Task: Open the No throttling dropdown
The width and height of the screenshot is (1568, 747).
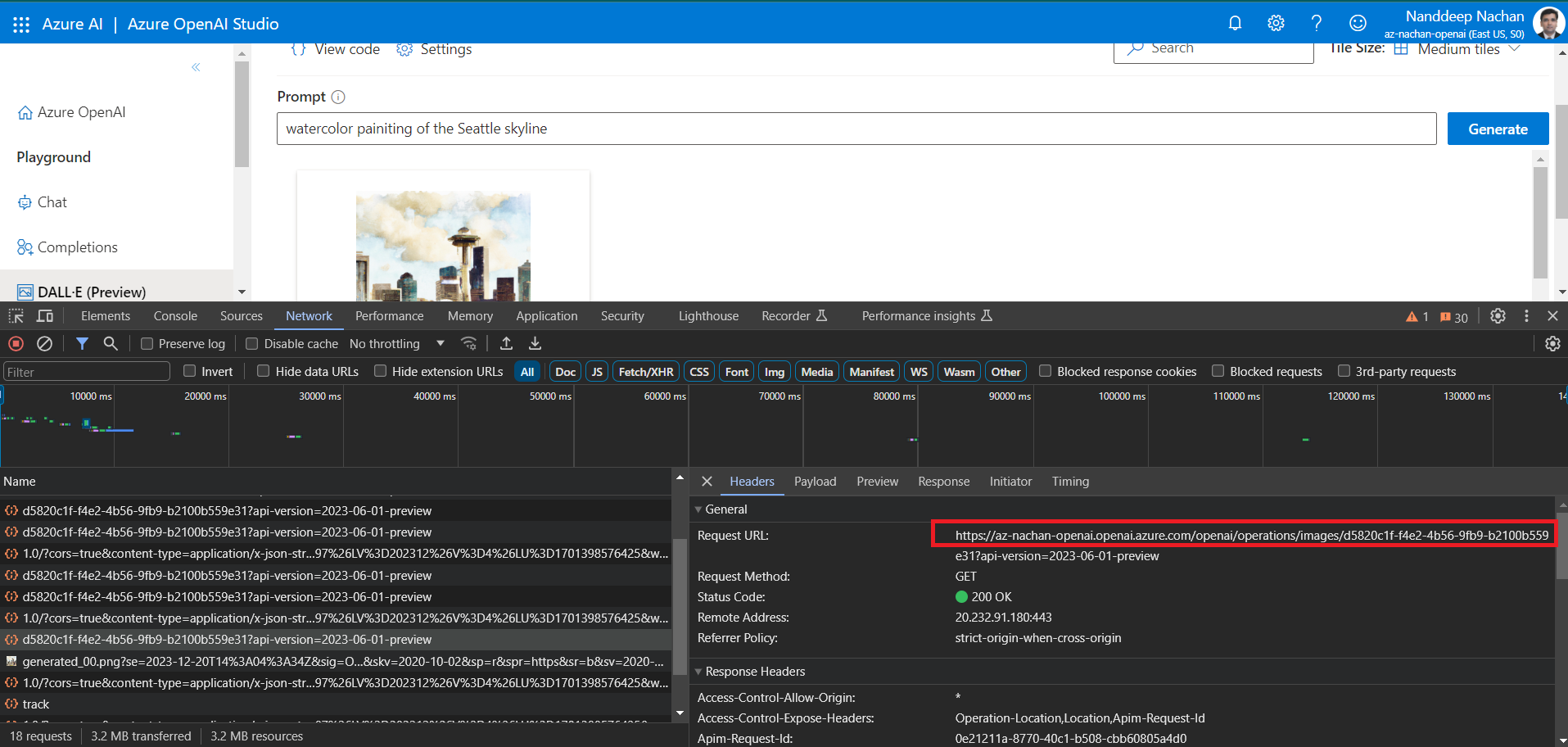Action: (x=396, y=344)
